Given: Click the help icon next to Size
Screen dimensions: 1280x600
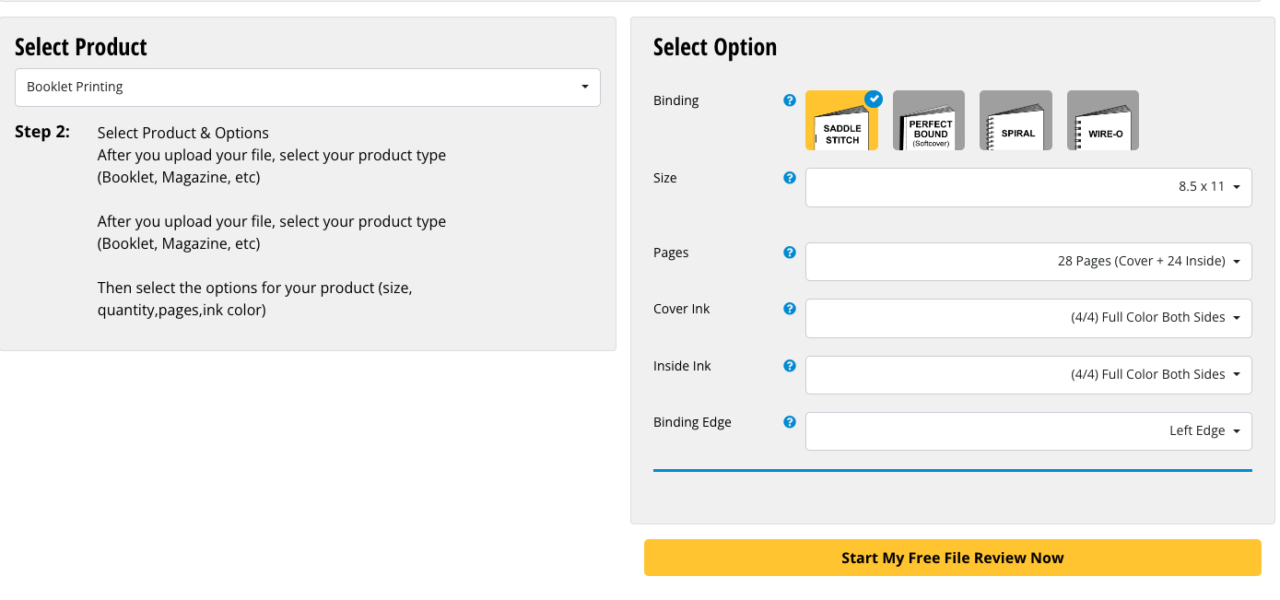Looking at the screenshot, I should click(789, 178).
